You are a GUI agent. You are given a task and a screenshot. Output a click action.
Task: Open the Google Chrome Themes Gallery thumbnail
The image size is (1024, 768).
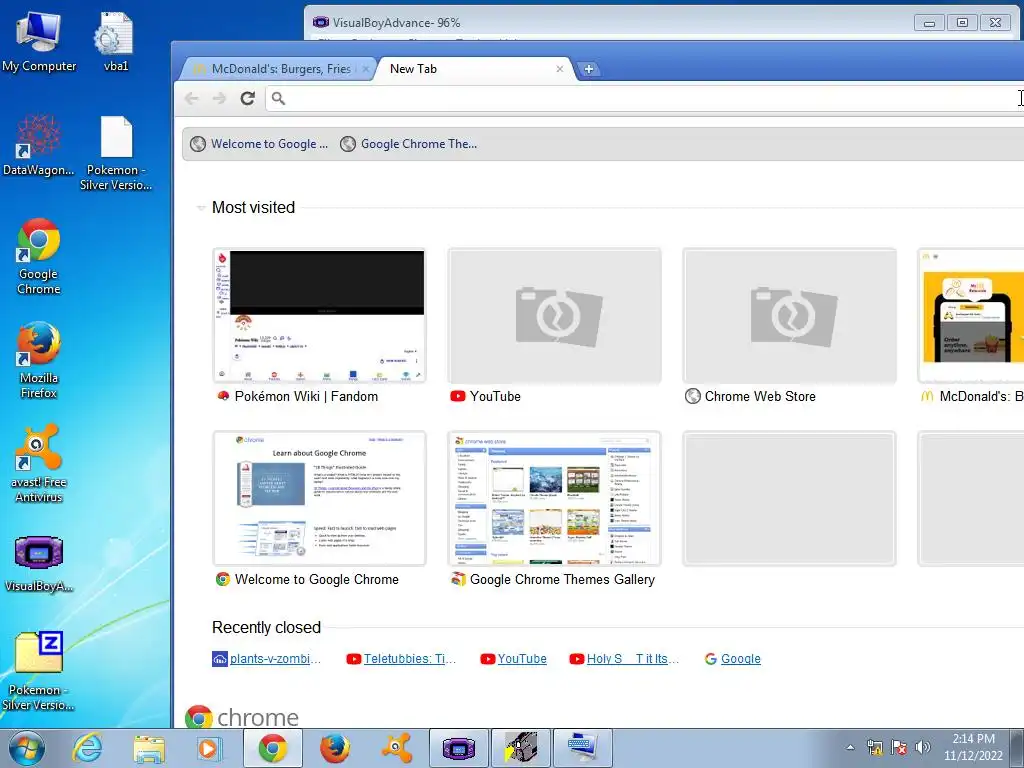(x=554, y=498)
